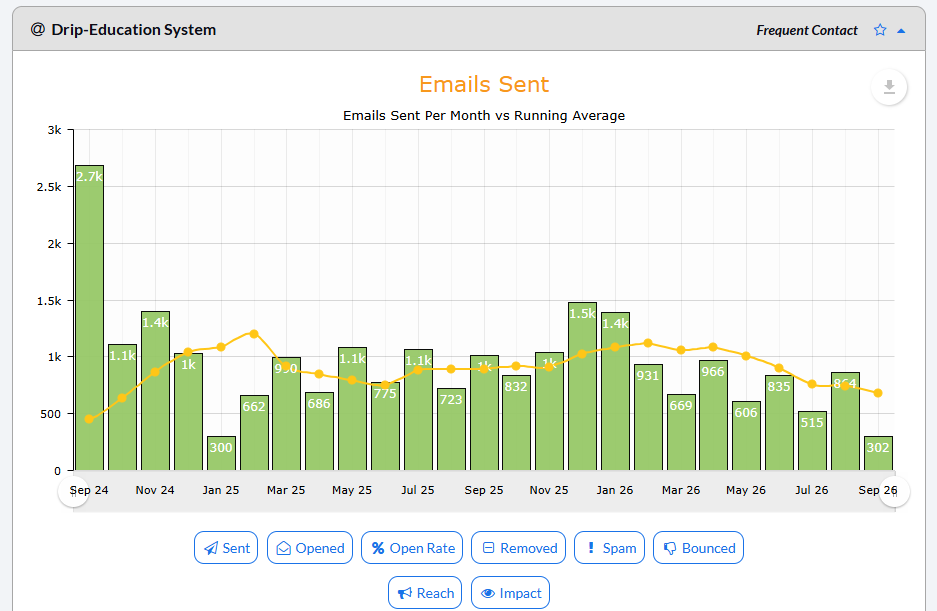Screen dimensions: 937x611
Task: Select the bar labeled 515
Action: [x=812, y=441]
